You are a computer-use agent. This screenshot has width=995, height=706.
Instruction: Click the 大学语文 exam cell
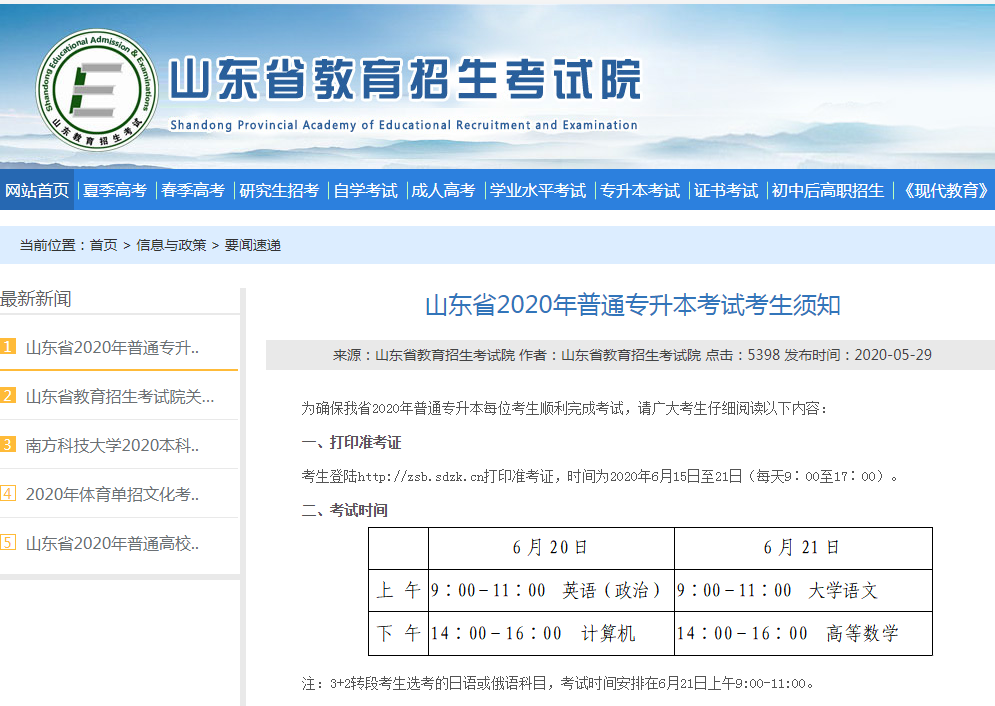tap(803, 591)
